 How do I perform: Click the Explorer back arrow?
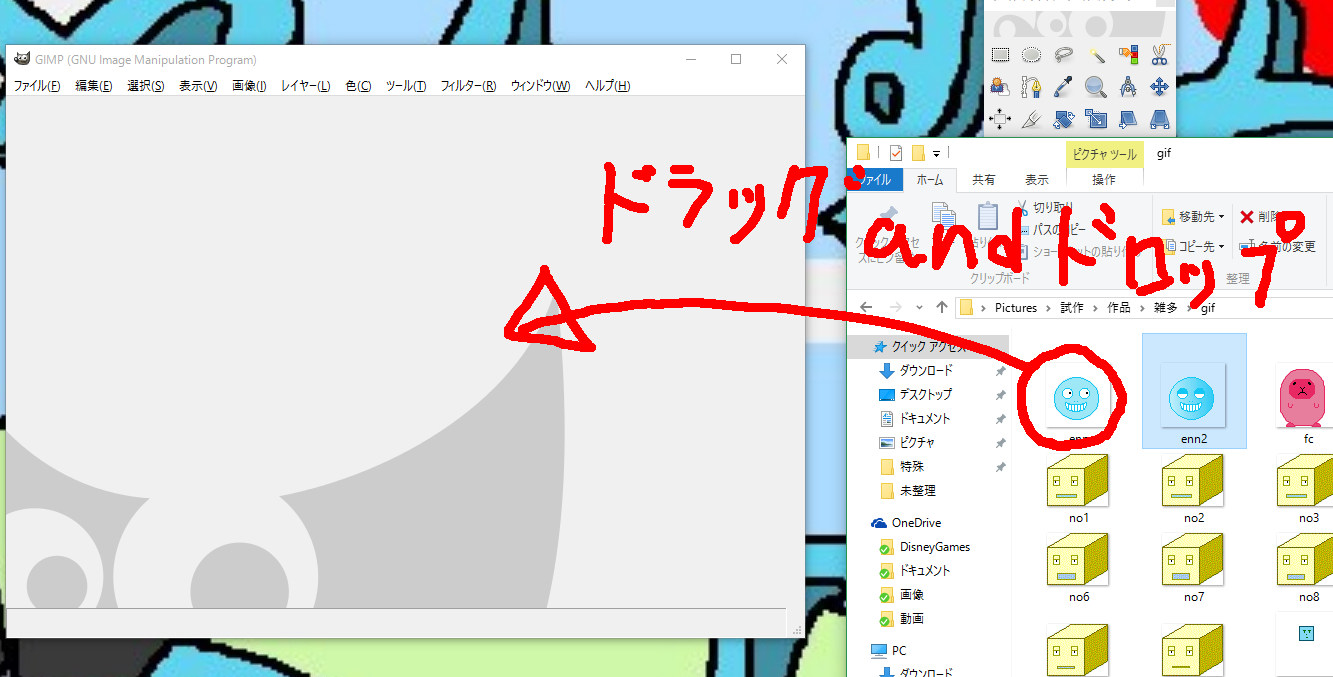(x=866, y=308)
